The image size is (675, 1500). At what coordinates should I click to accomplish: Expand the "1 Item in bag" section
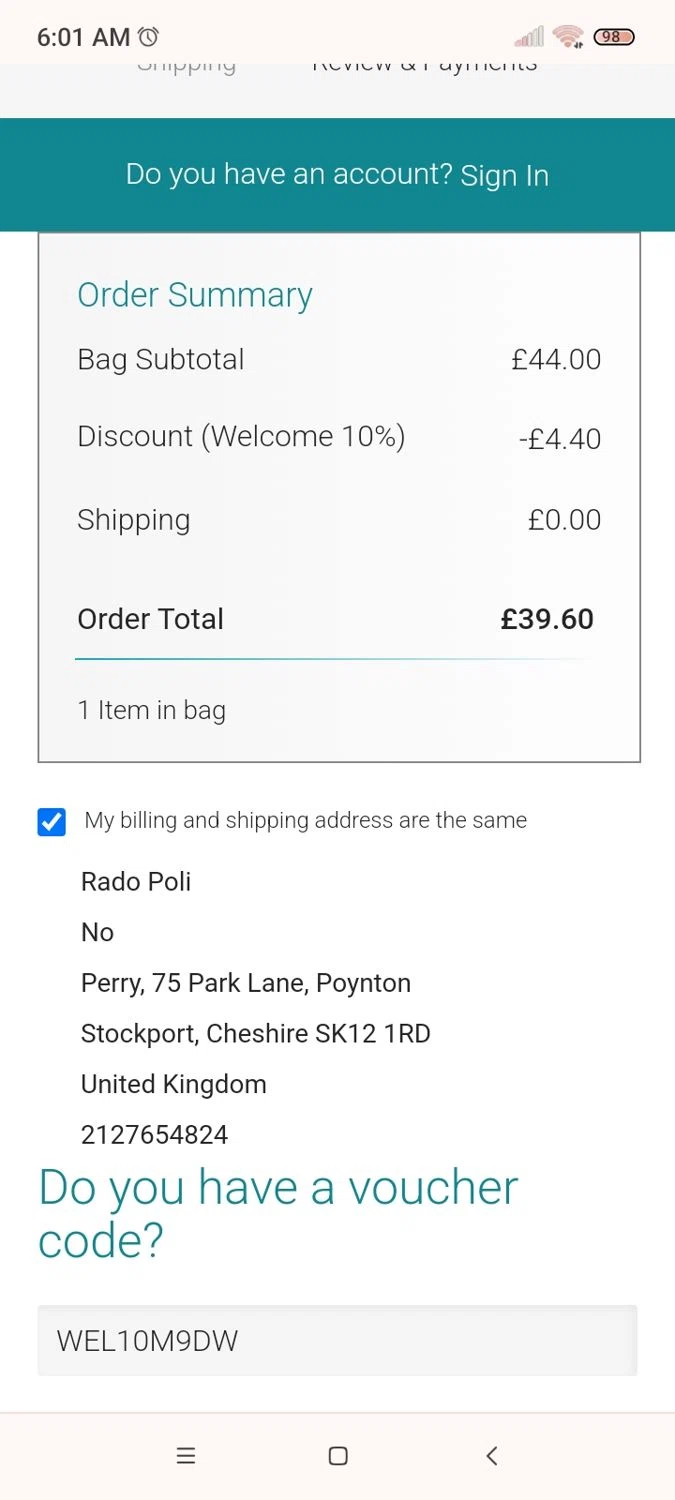[x=152, y=710]
